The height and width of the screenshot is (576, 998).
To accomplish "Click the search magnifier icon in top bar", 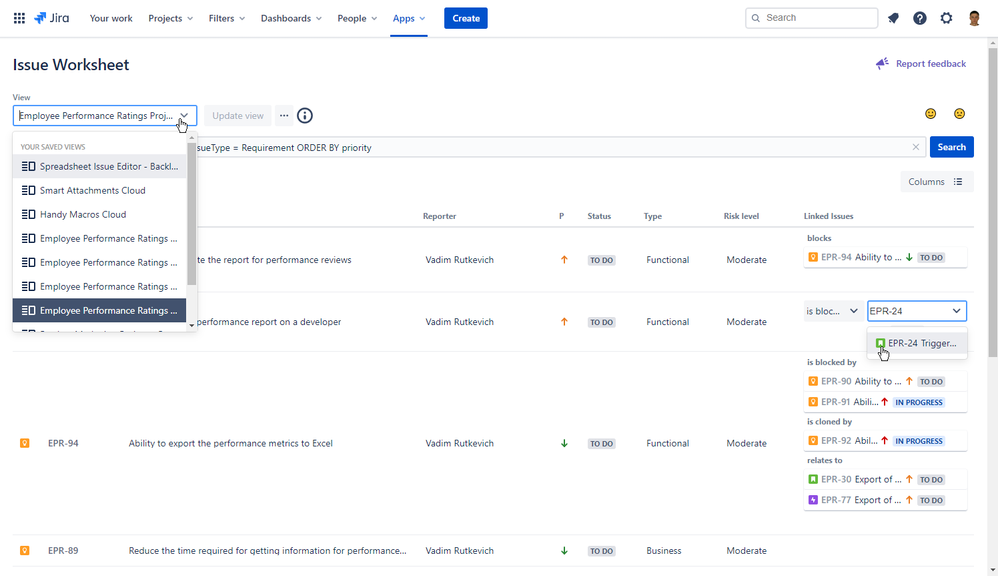I will (756, 18).
